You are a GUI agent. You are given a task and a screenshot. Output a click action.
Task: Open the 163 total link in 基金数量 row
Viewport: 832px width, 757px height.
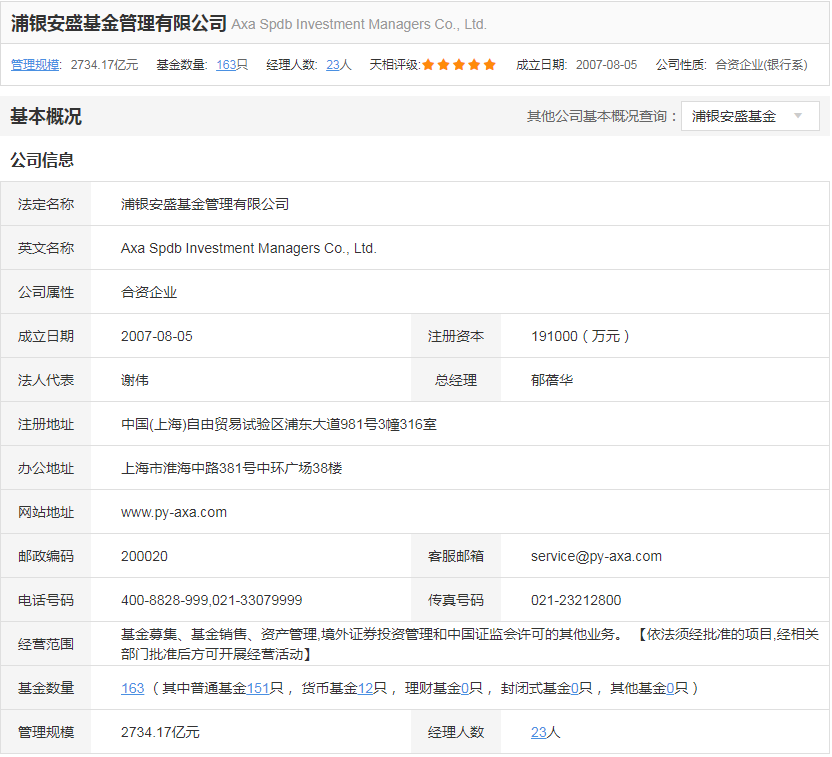pyautogui.click(x=132, y=688)
